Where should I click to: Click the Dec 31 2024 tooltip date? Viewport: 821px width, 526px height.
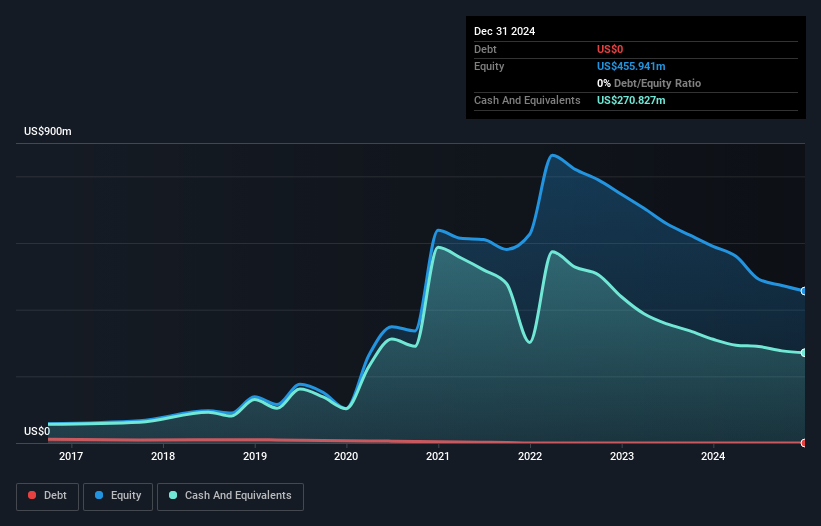click(x=504, y=31)
